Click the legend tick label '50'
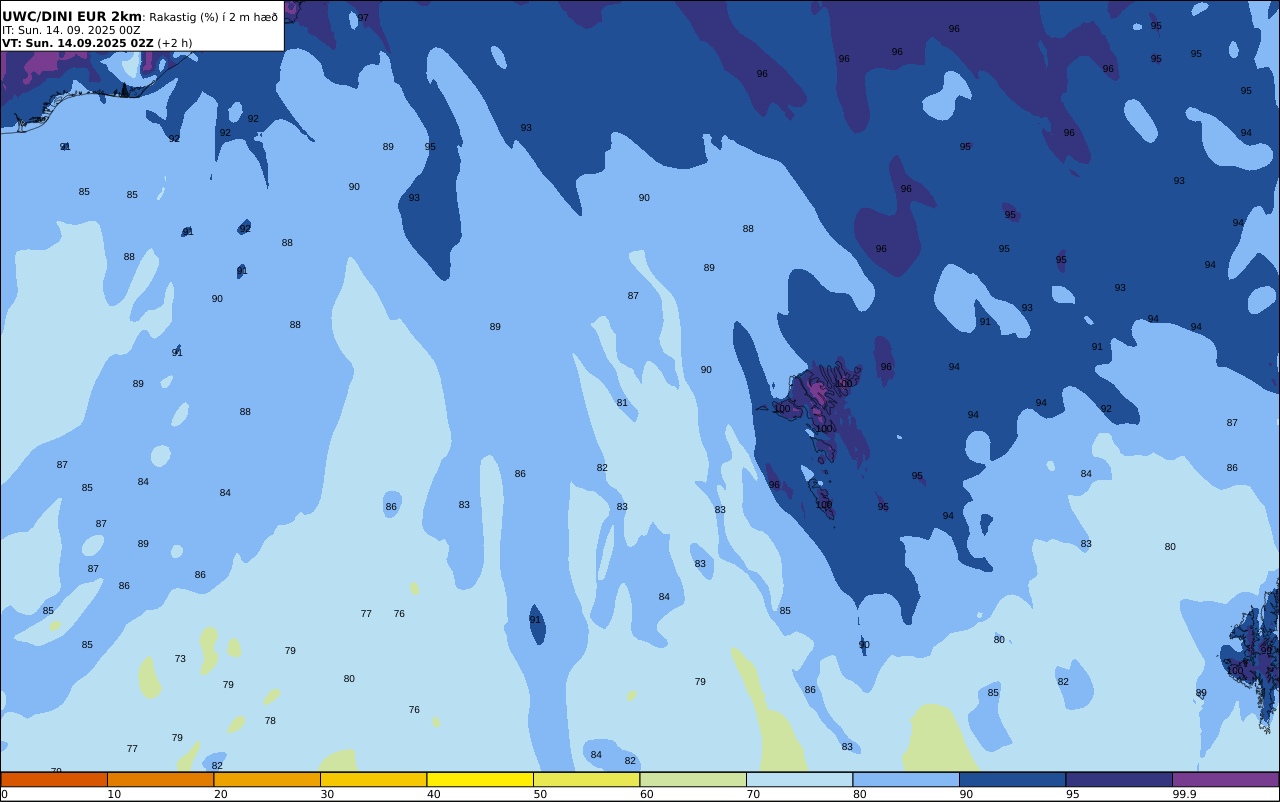1280x802 pixels. coord(540,794)
